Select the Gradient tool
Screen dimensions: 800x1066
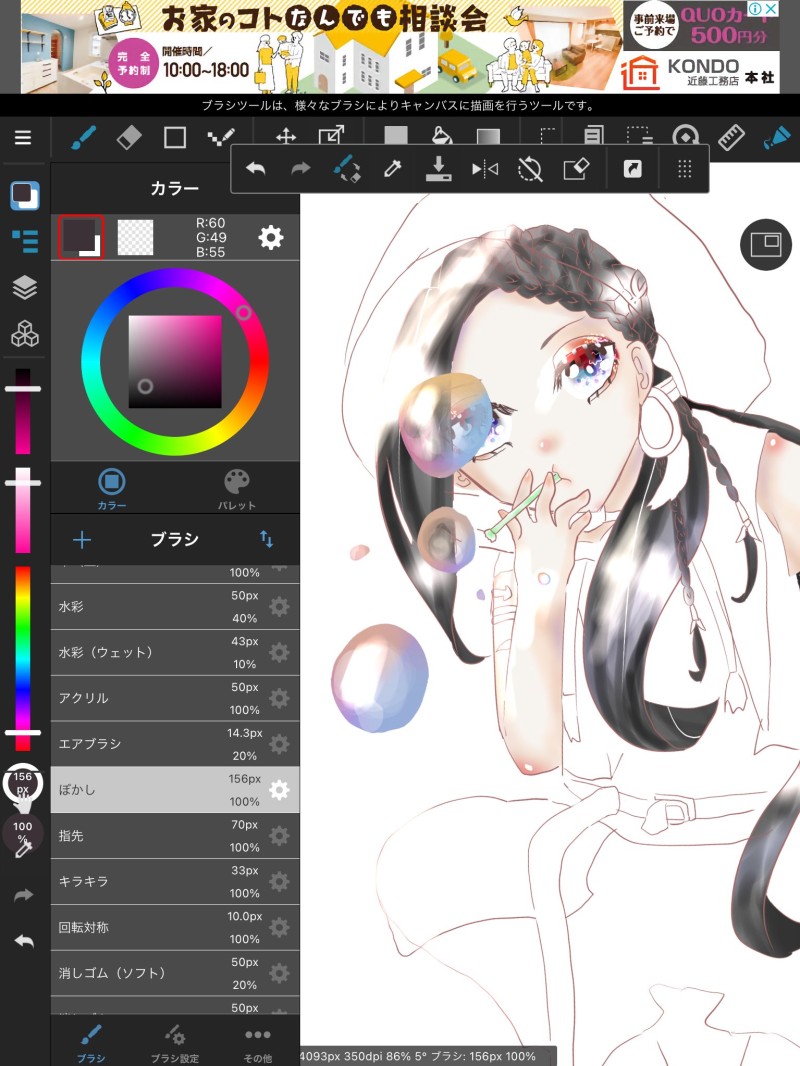point(487,136)
